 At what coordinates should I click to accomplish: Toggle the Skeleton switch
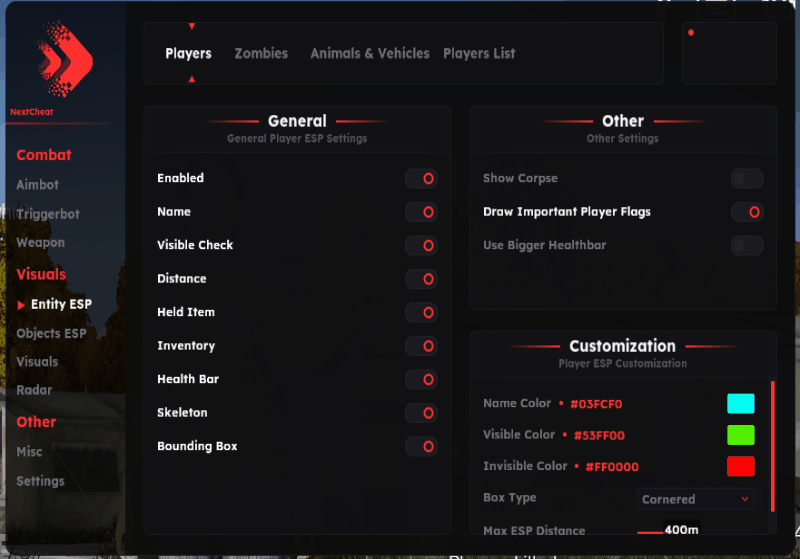(x=421, y=413)
